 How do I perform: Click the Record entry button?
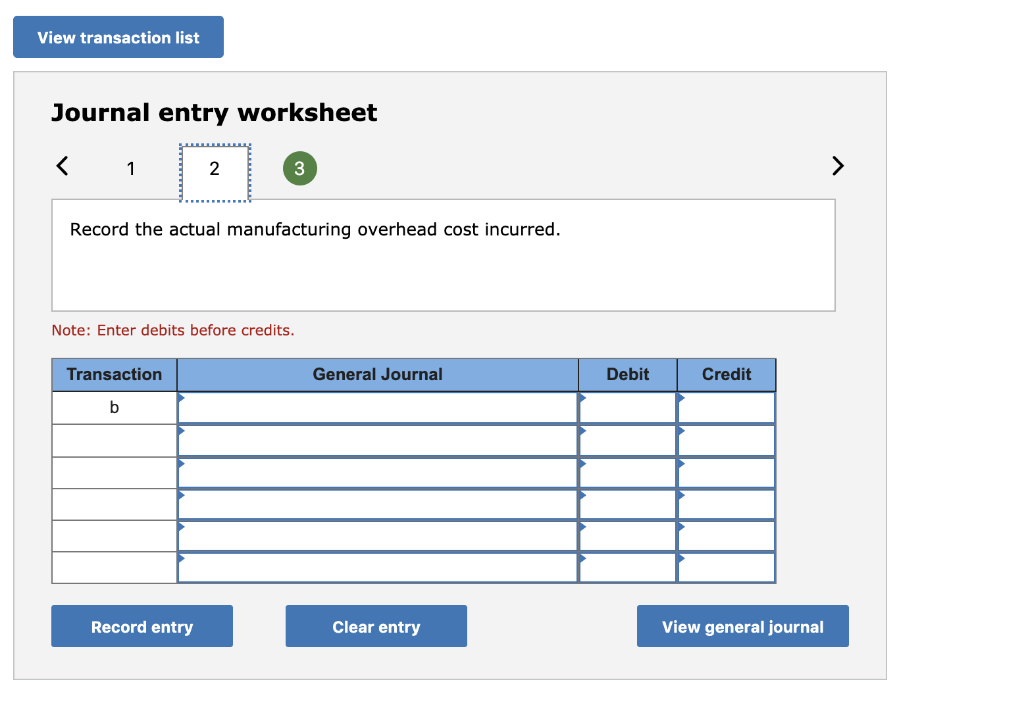click(x=142, y=626)
